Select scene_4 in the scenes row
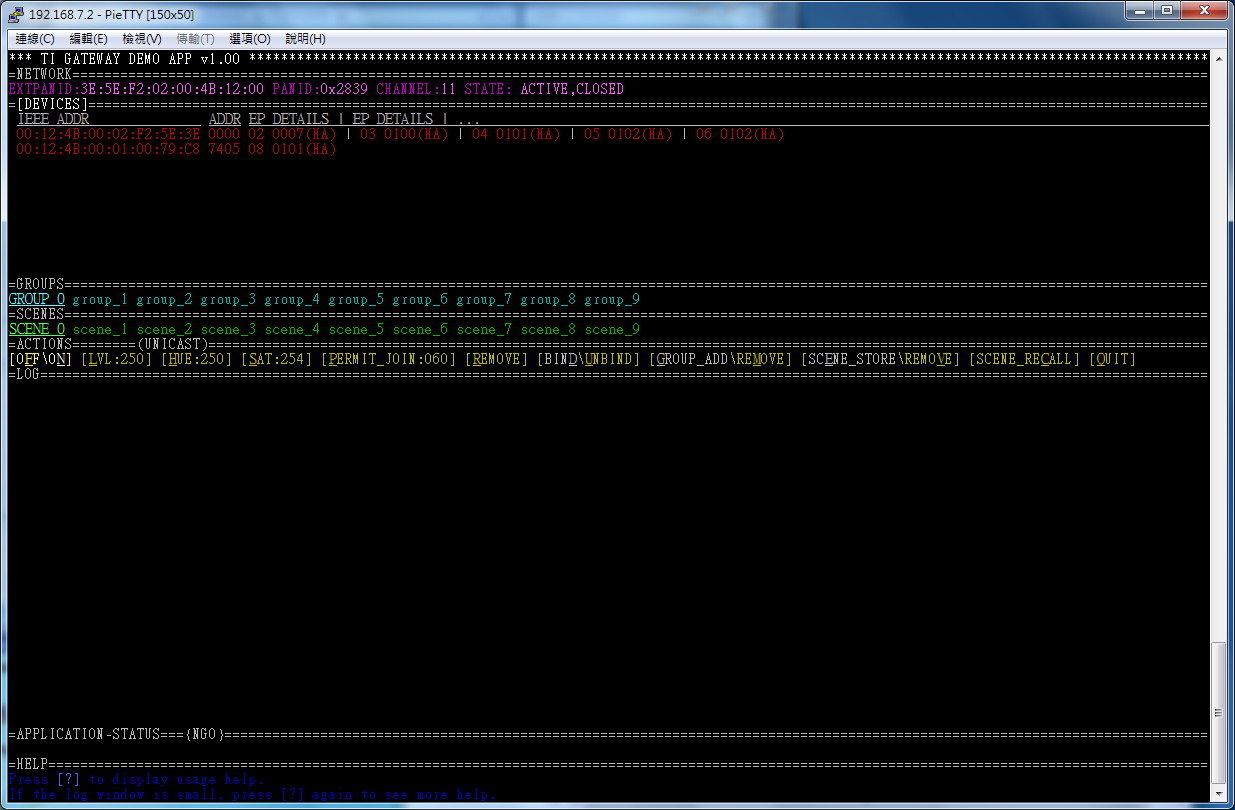The height and width of the screenshot is (810, 1235). pos(292,329)
